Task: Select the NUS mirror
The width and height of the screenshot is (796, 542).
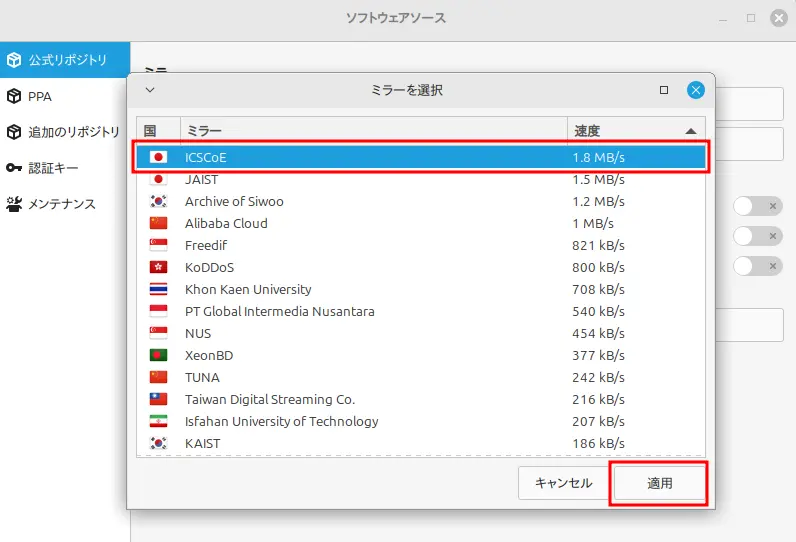Action: tap(421, 333)
